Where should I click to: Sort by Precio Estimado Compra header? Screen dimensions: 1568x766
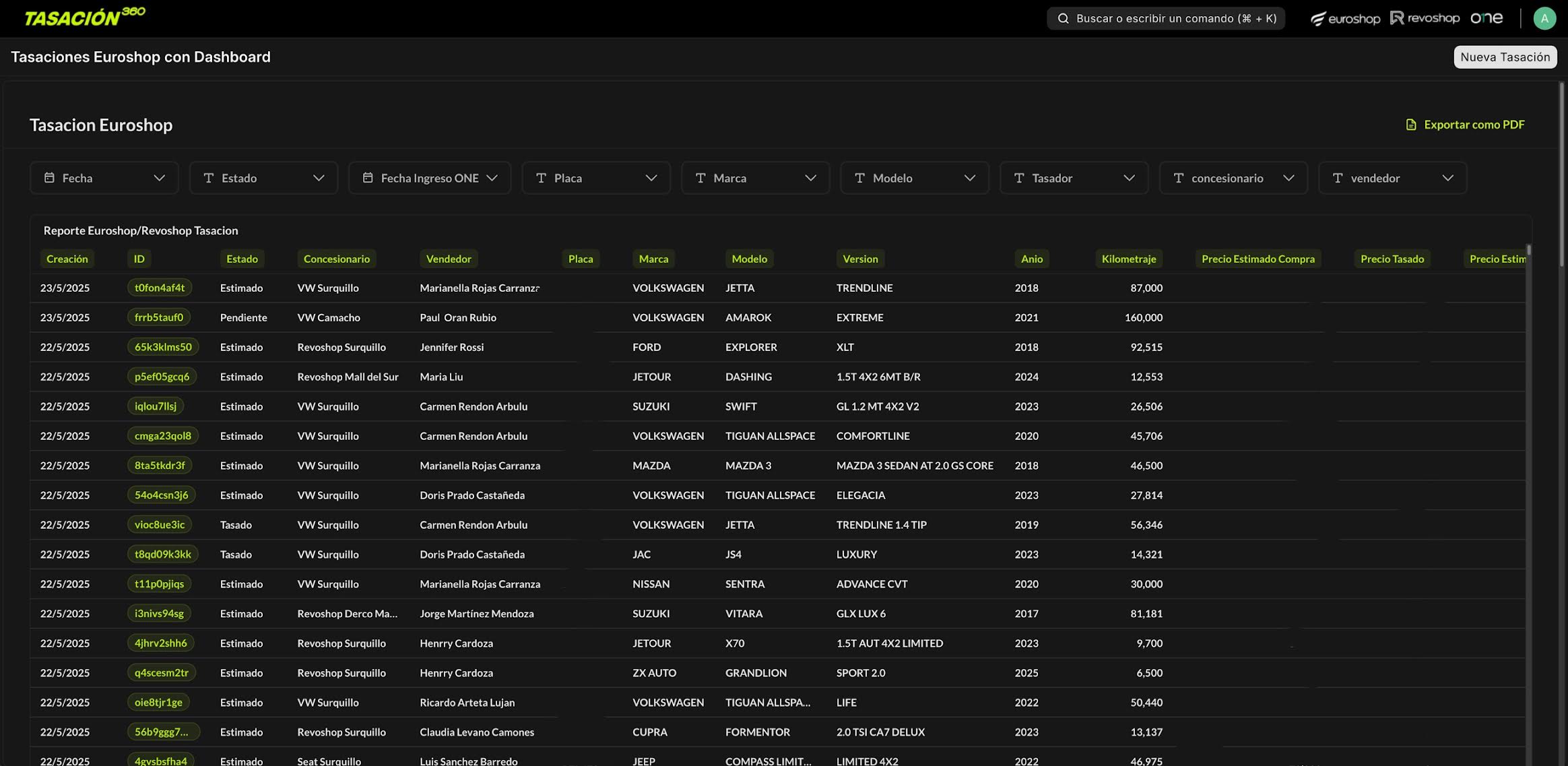click(x=1257, y=259)
